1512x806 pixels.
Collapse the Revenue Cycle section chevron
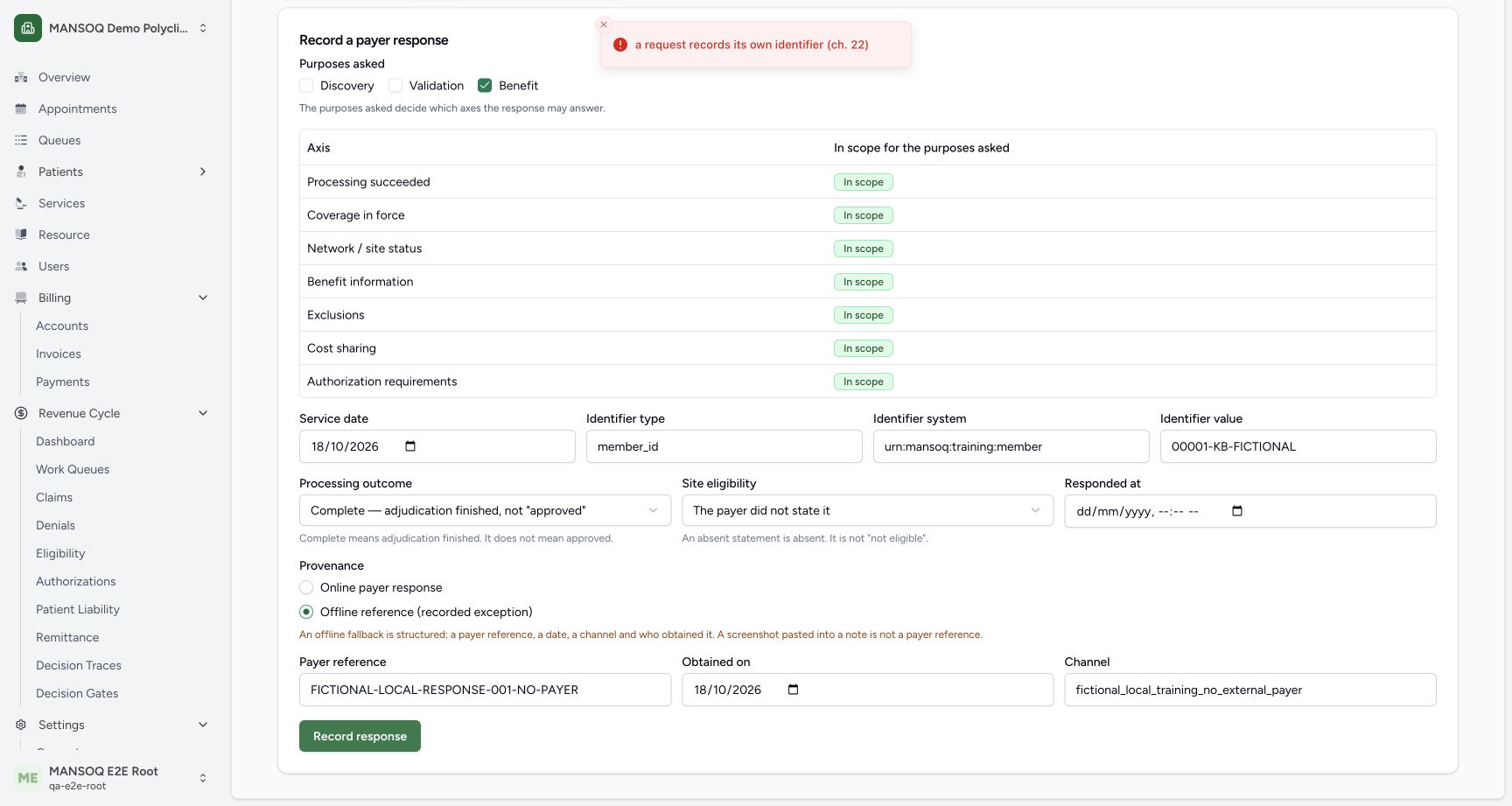point(203,413)
